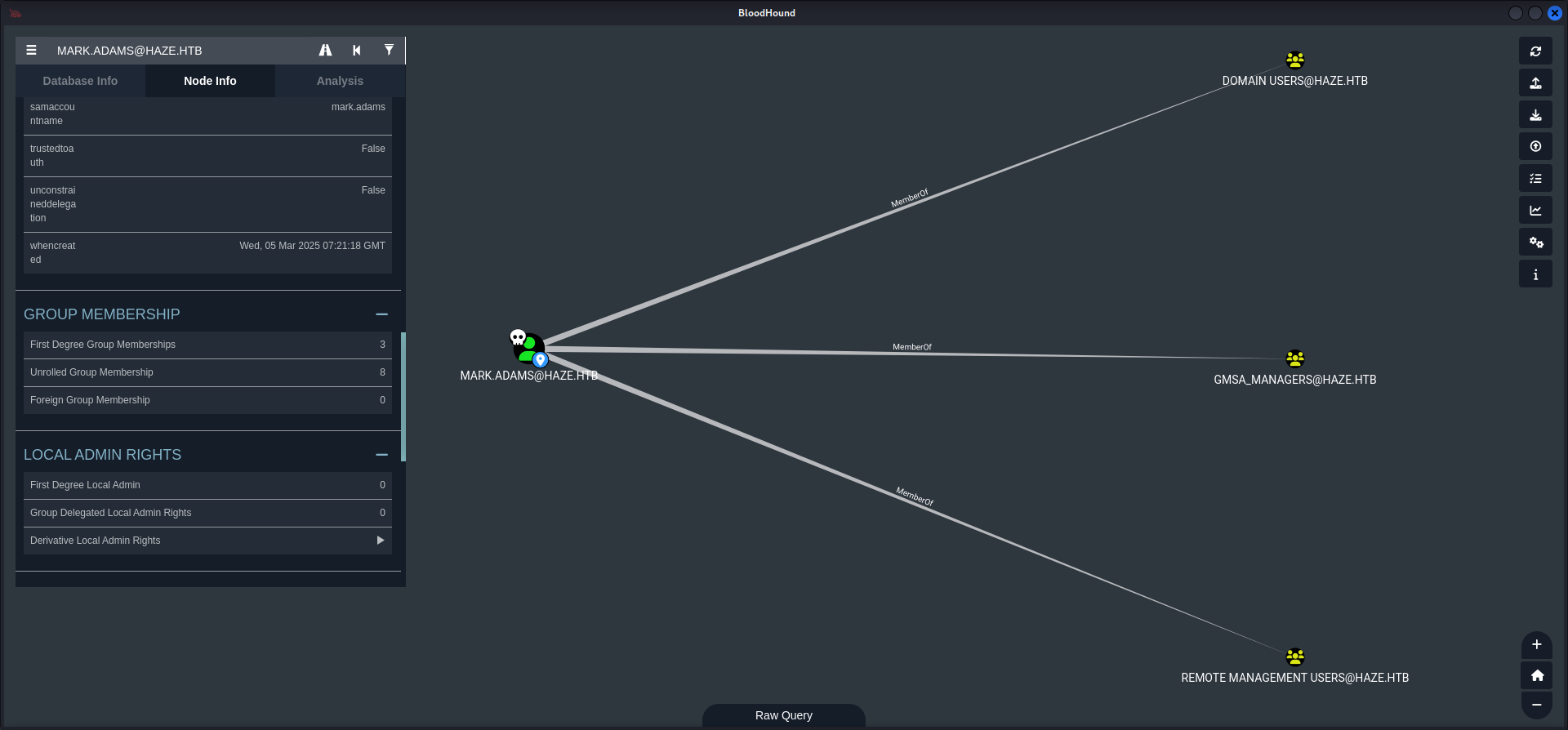Run Derivative Local Admin Rights query
The width and height of the screenshot is (1568, 730).
380,541
